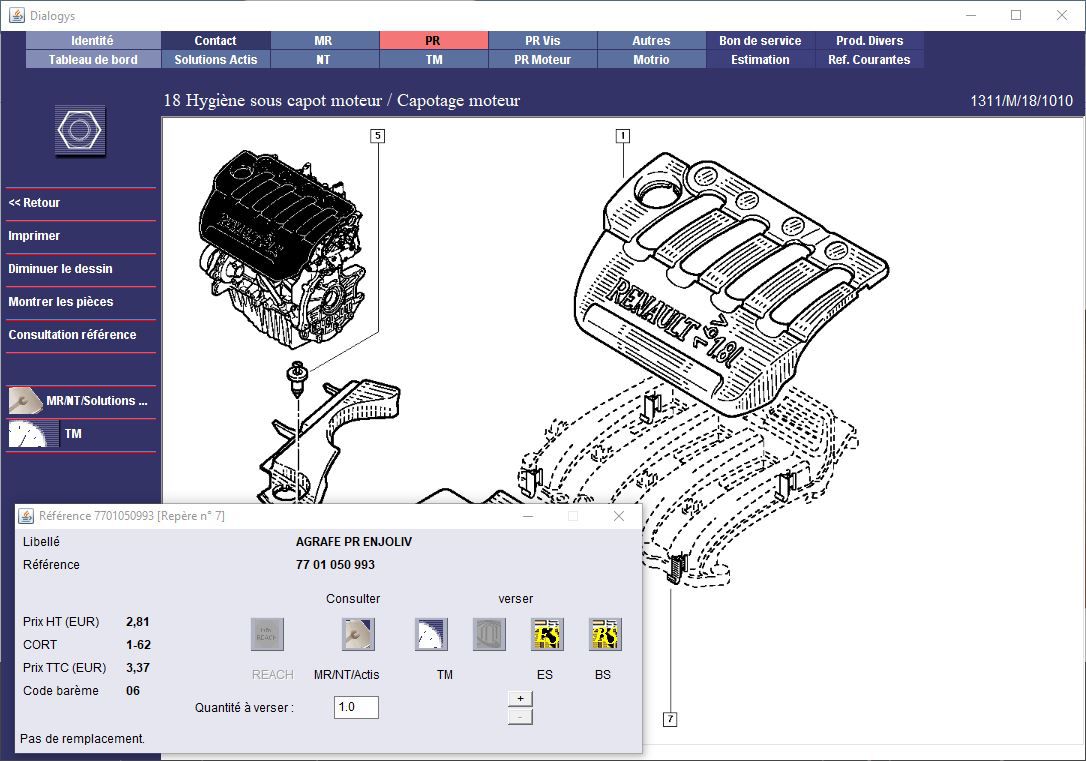
Task: Click heading Hygiène sous capot moteur
Action: (x=284, y=101)
